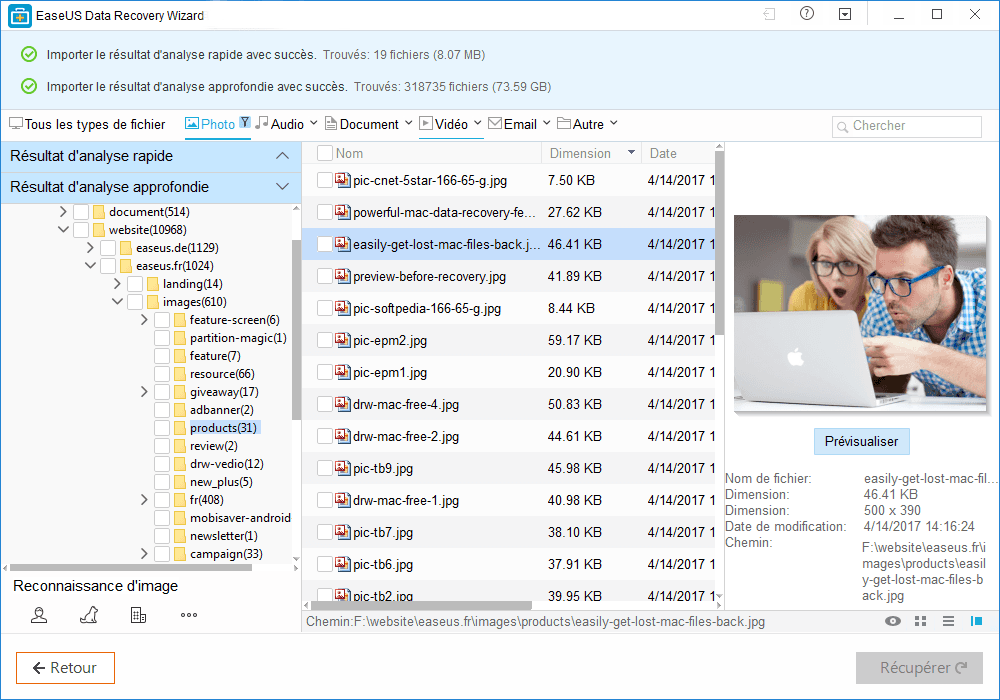1000x700 pixels.
Task: Check the document(514) folder checkbox
Action: click(x=81, y=212)
